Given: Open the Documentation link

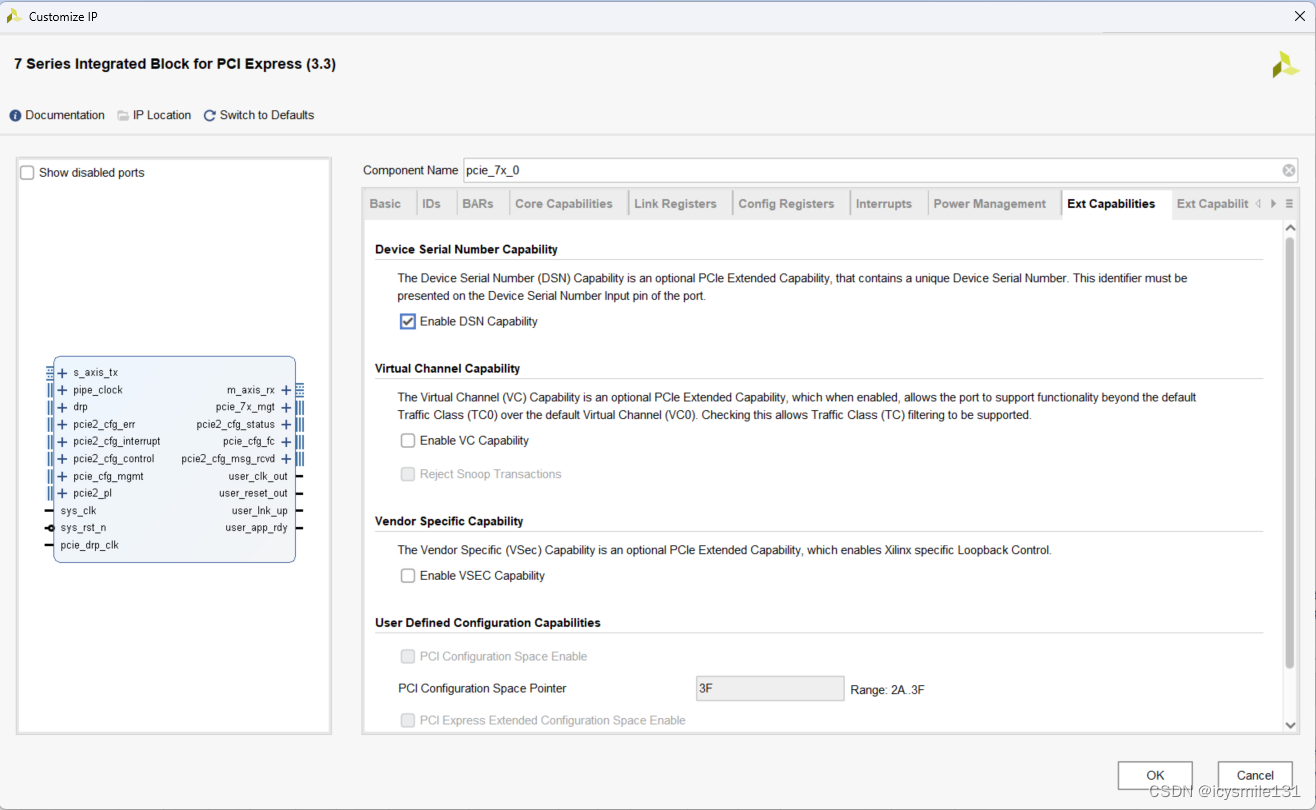Looking at the screenshot, I should (65, 116).
